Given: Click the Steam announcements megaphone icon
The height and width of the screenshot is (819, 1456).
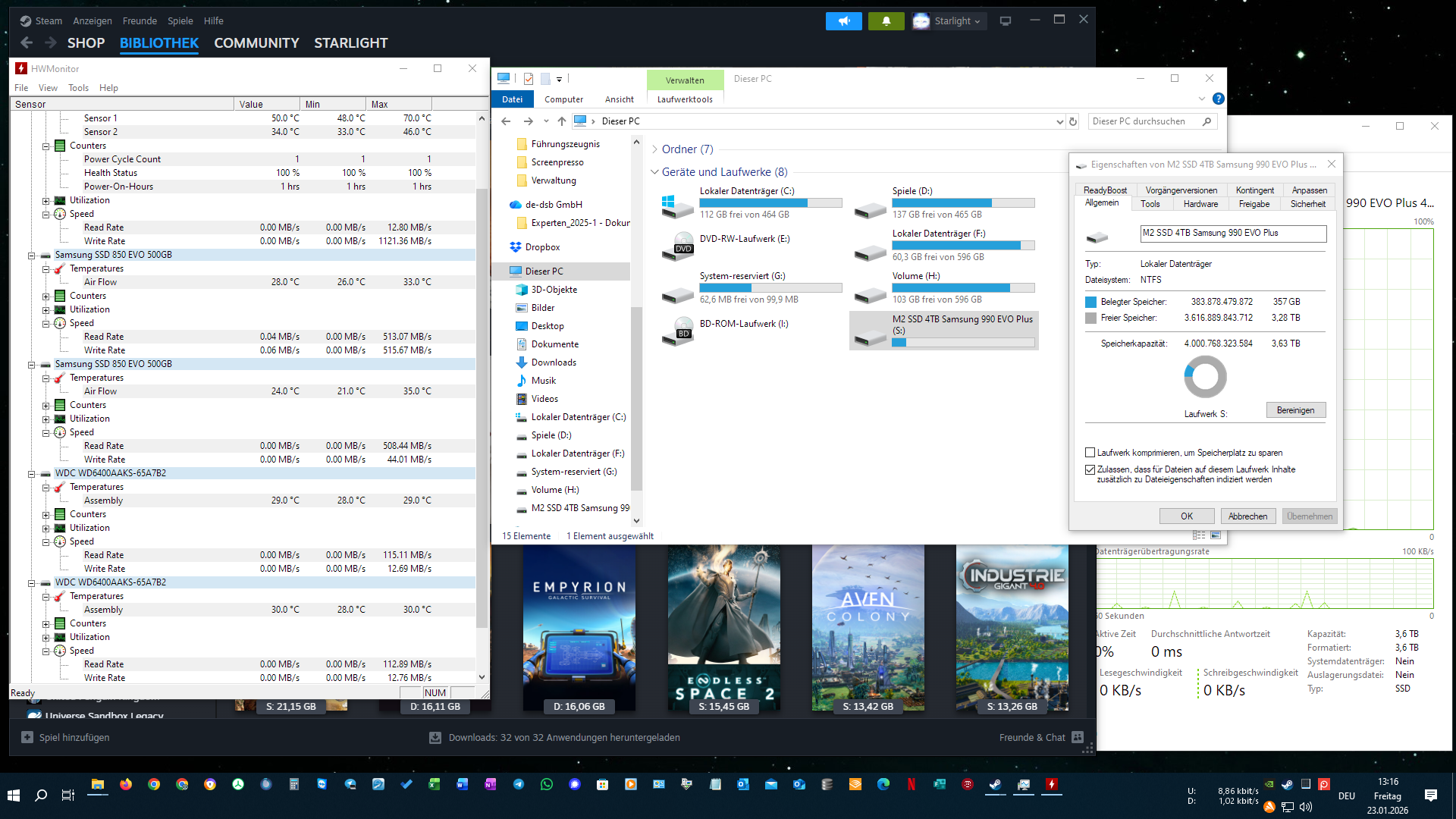Looking at the screenshot, I should (843, 21).
